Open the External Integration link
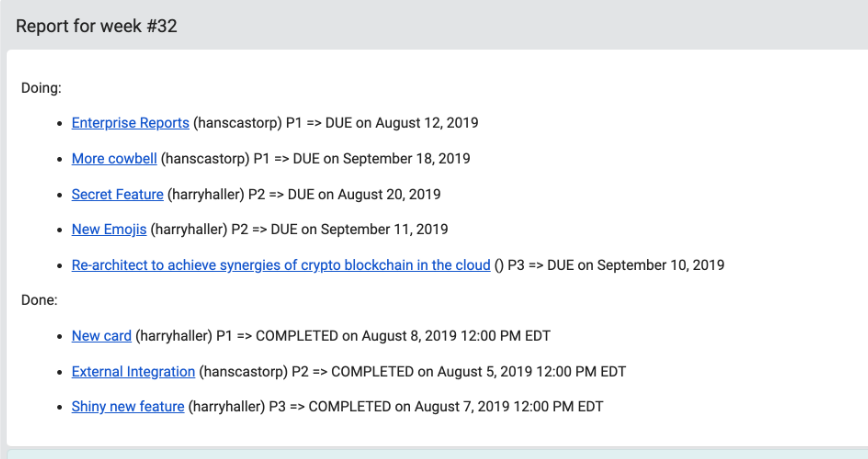 pyautogui.click(x=133, y=372)
